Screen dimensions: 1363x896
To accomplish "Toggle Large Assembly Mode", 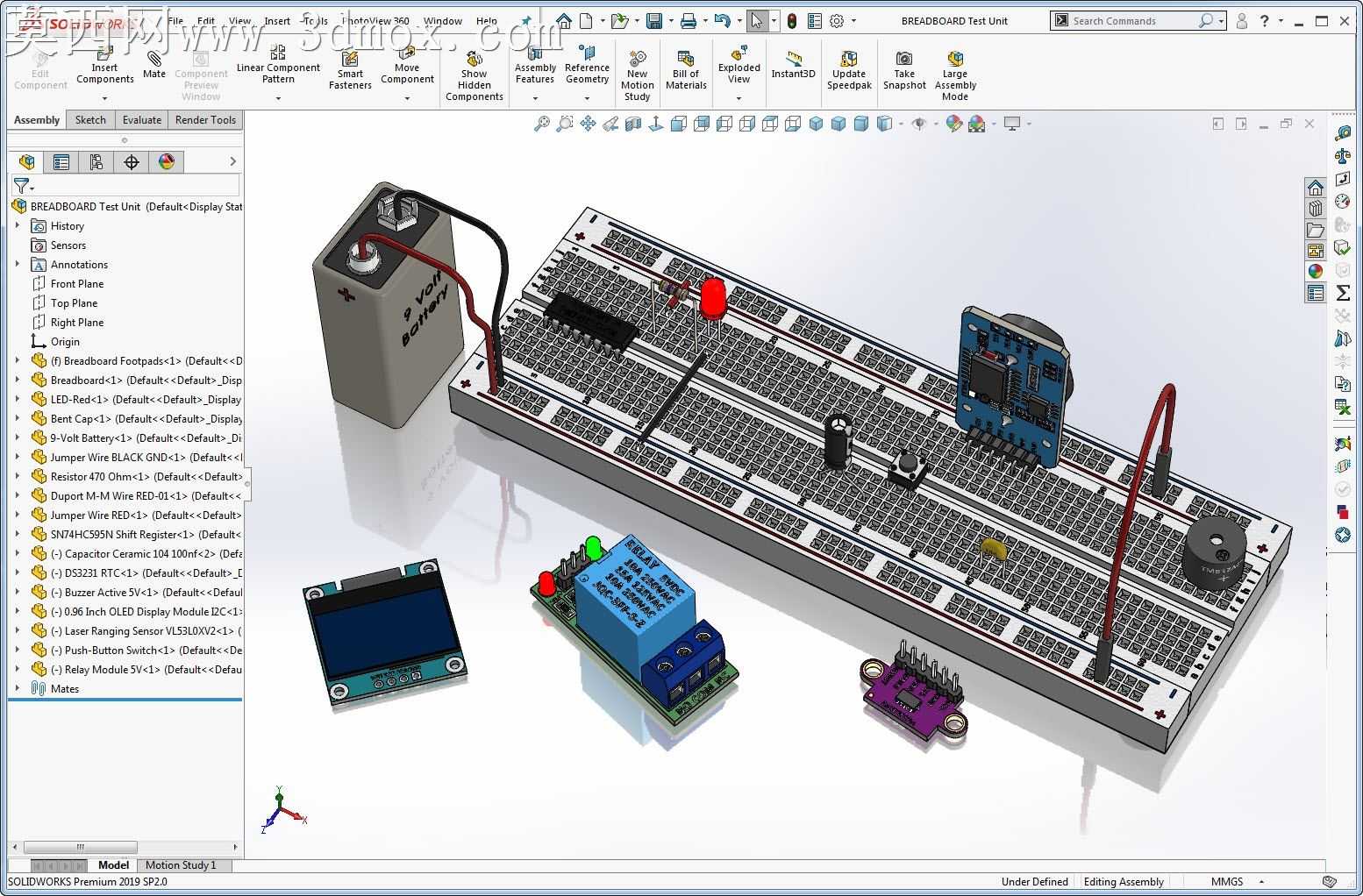I will pos(955,75).
